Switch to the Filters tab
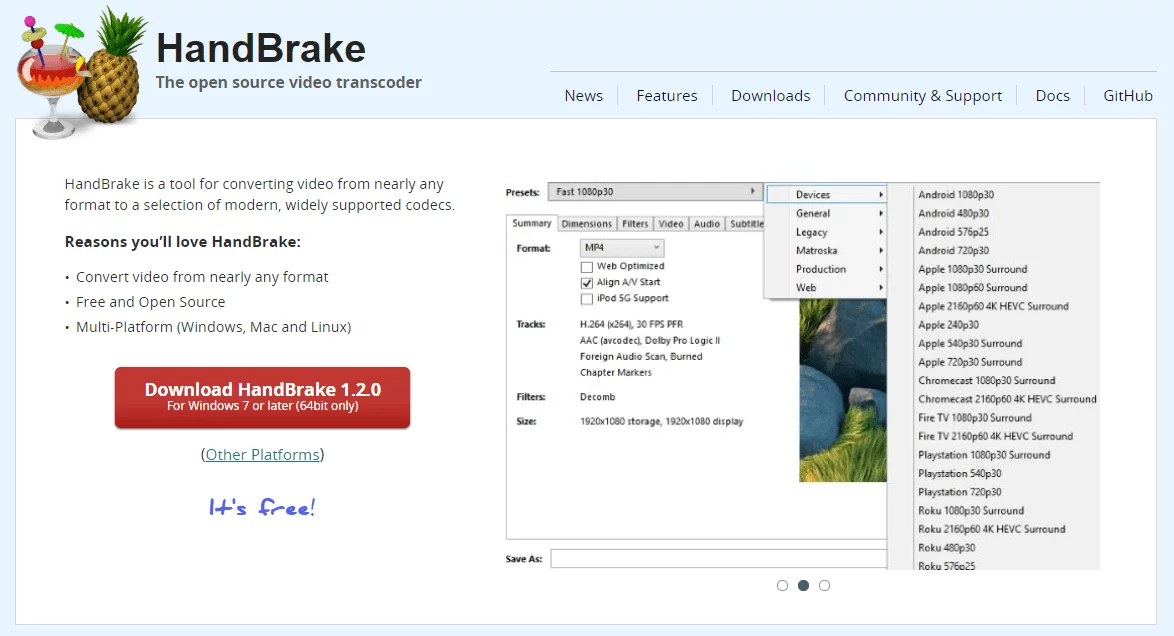 (636, 223)
